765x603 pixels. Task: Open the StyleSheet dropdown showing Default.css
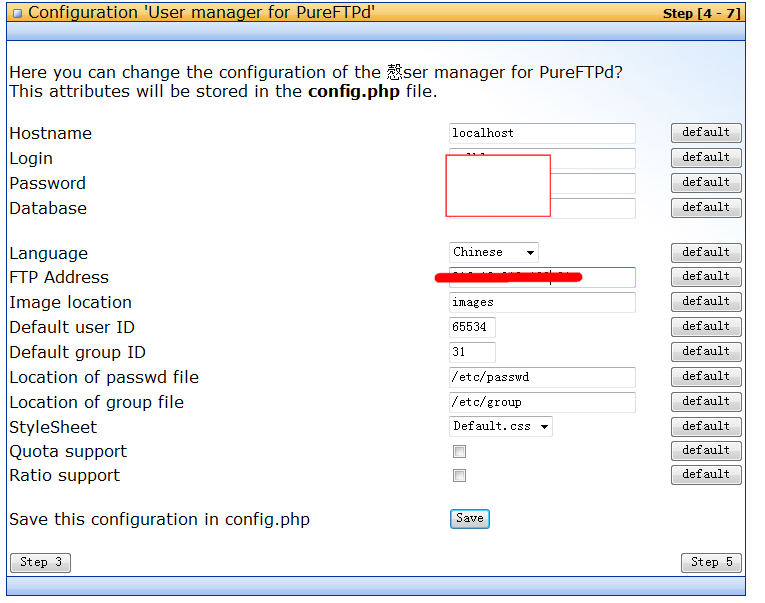501,426
